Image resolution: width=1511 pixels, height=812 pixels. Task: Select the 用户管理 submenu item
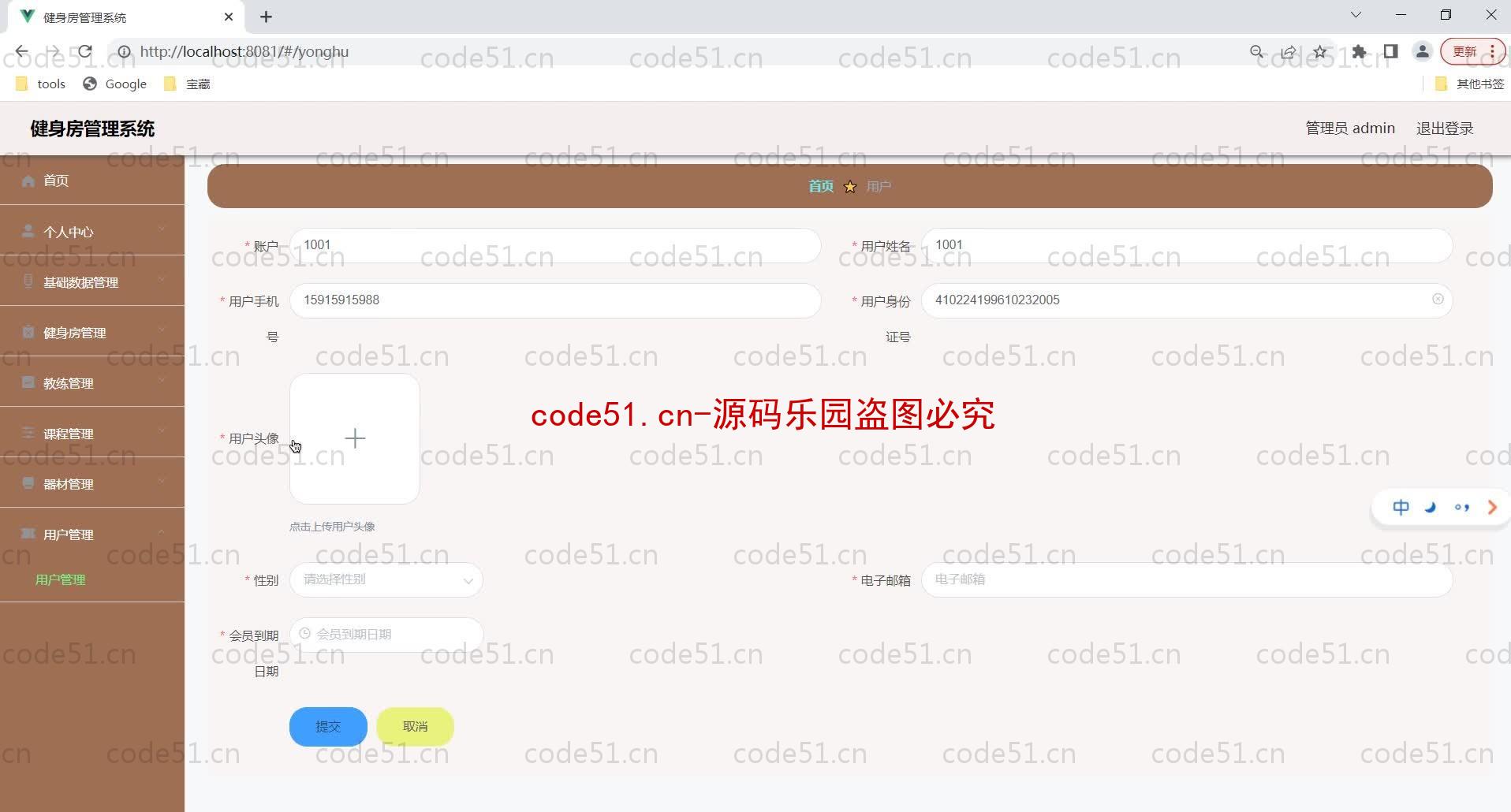61,579
